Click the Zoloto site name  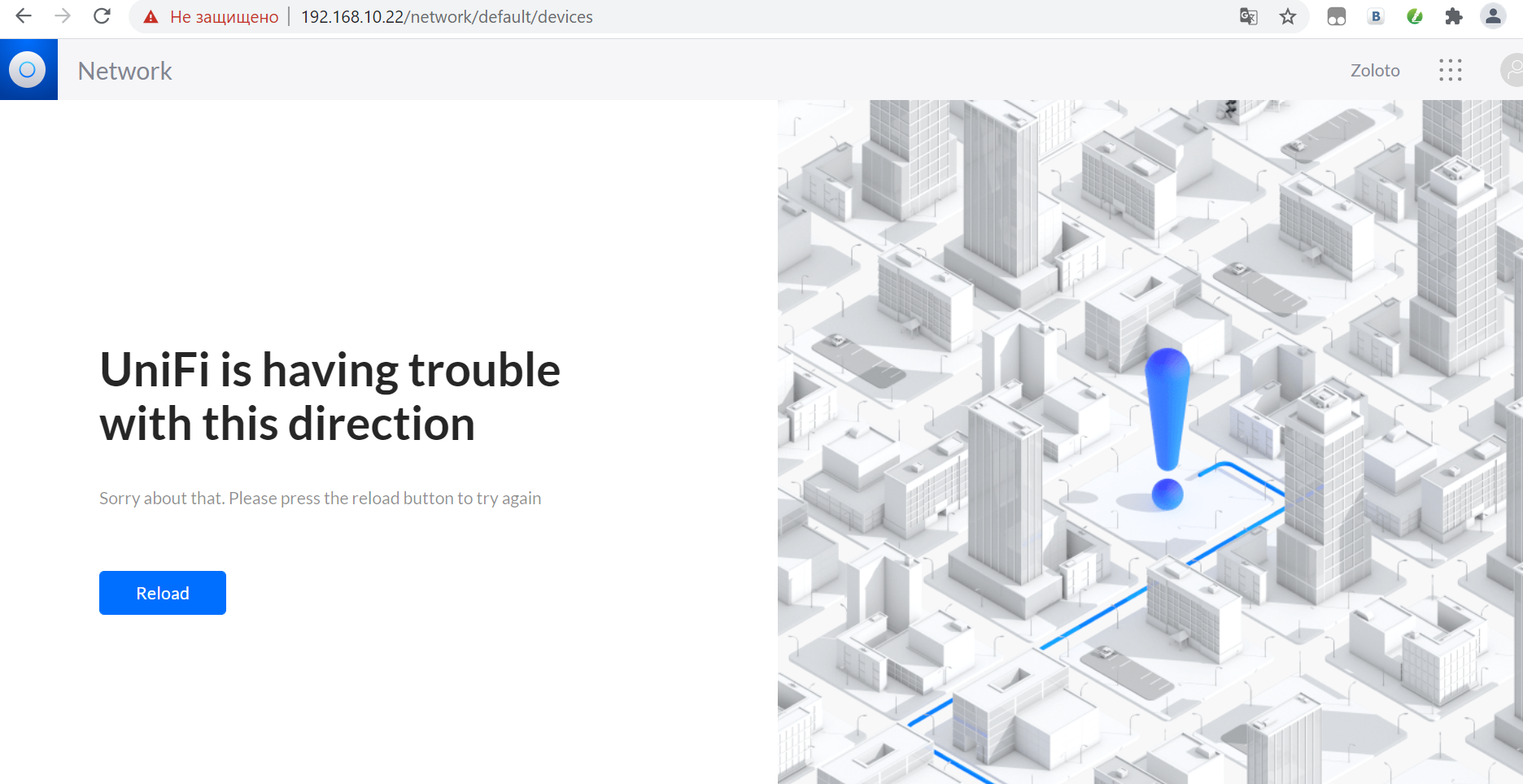point(1375,71)
